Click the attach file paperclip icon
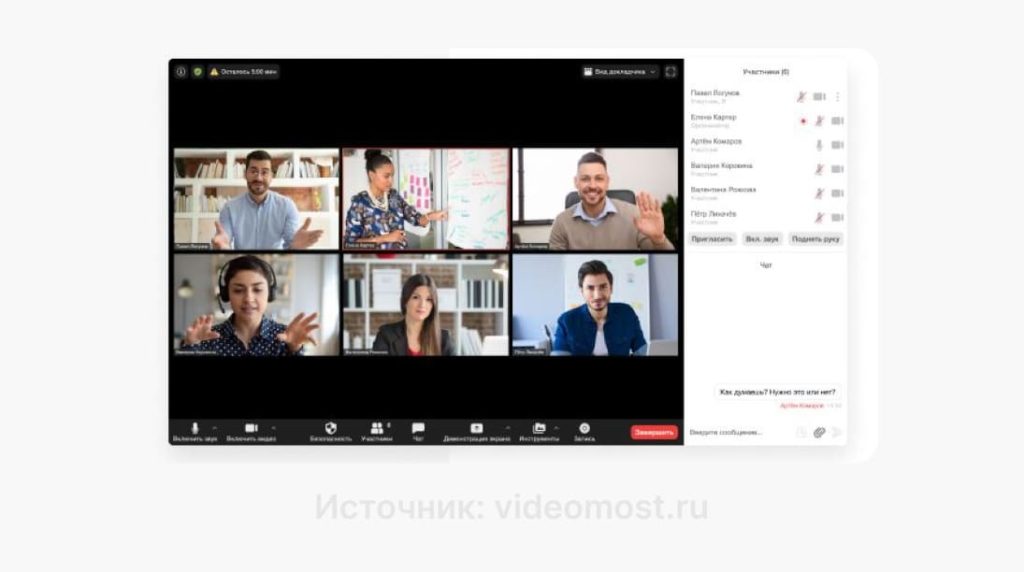The height and width of the screenshot is (572, 1024). coord(819,432)
